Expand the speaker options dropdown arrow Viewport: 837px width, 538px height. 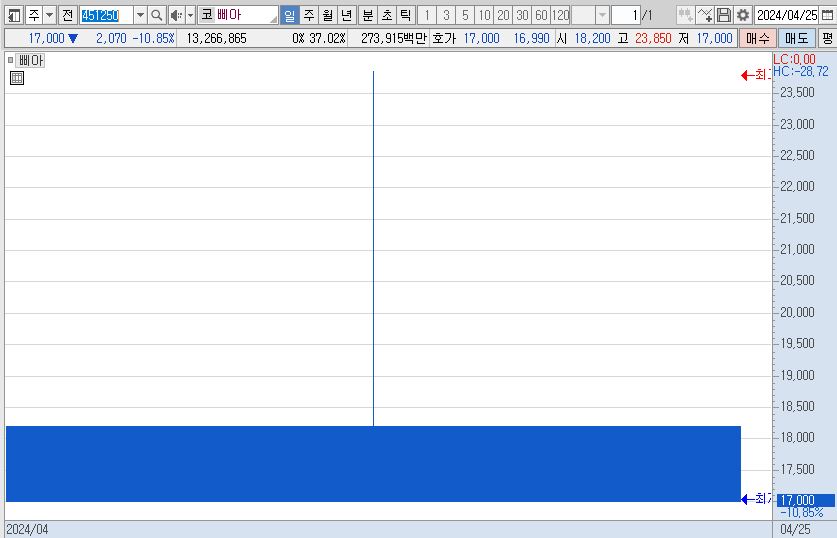191,15
